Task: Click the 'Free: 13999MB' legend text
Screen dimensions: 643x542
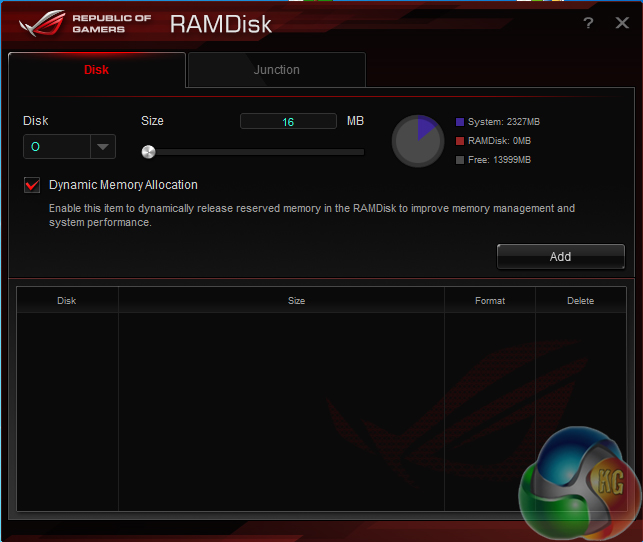Action: click(x=499, y=160)
